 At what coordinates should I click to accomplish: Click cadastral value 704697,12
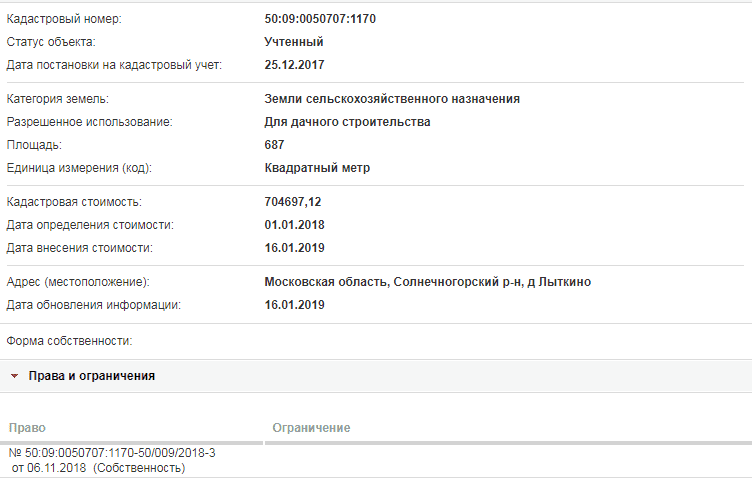(x=293, y=202)
